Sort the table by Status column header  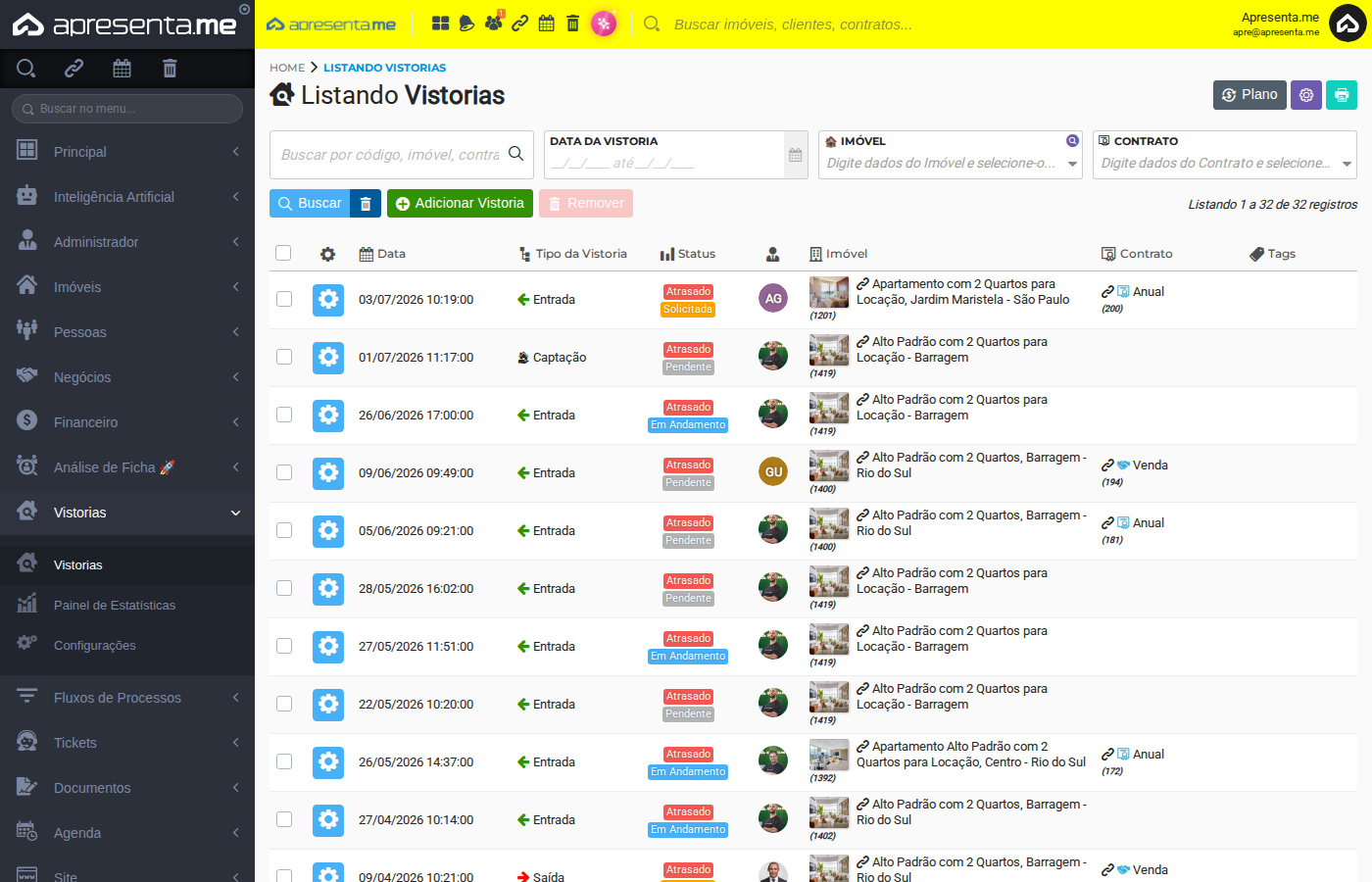click(688, 254)
